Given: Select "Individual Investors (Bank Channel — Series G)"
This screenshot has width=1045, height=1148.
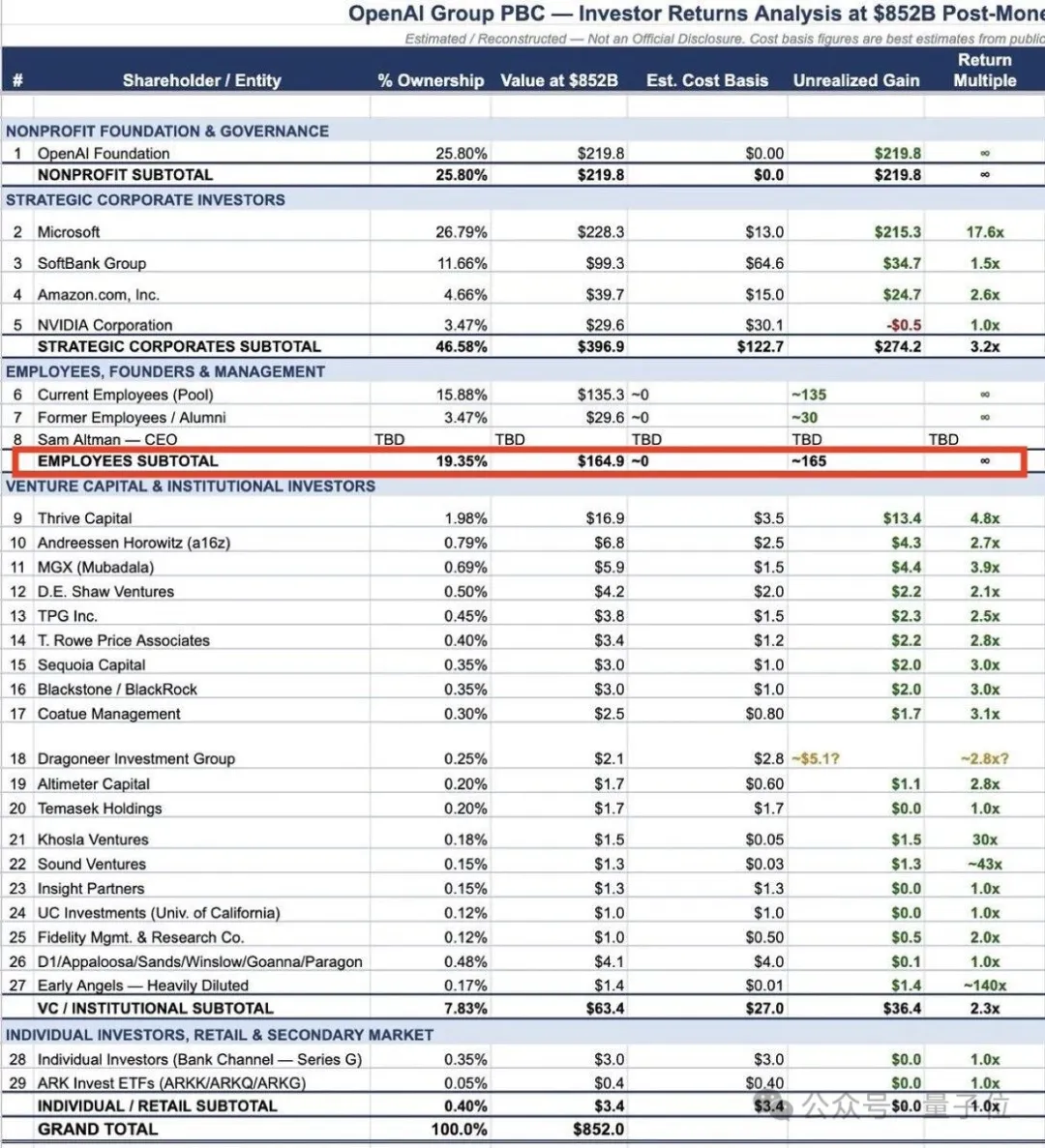Looking at the screenshot, I should click(199, 1059).
